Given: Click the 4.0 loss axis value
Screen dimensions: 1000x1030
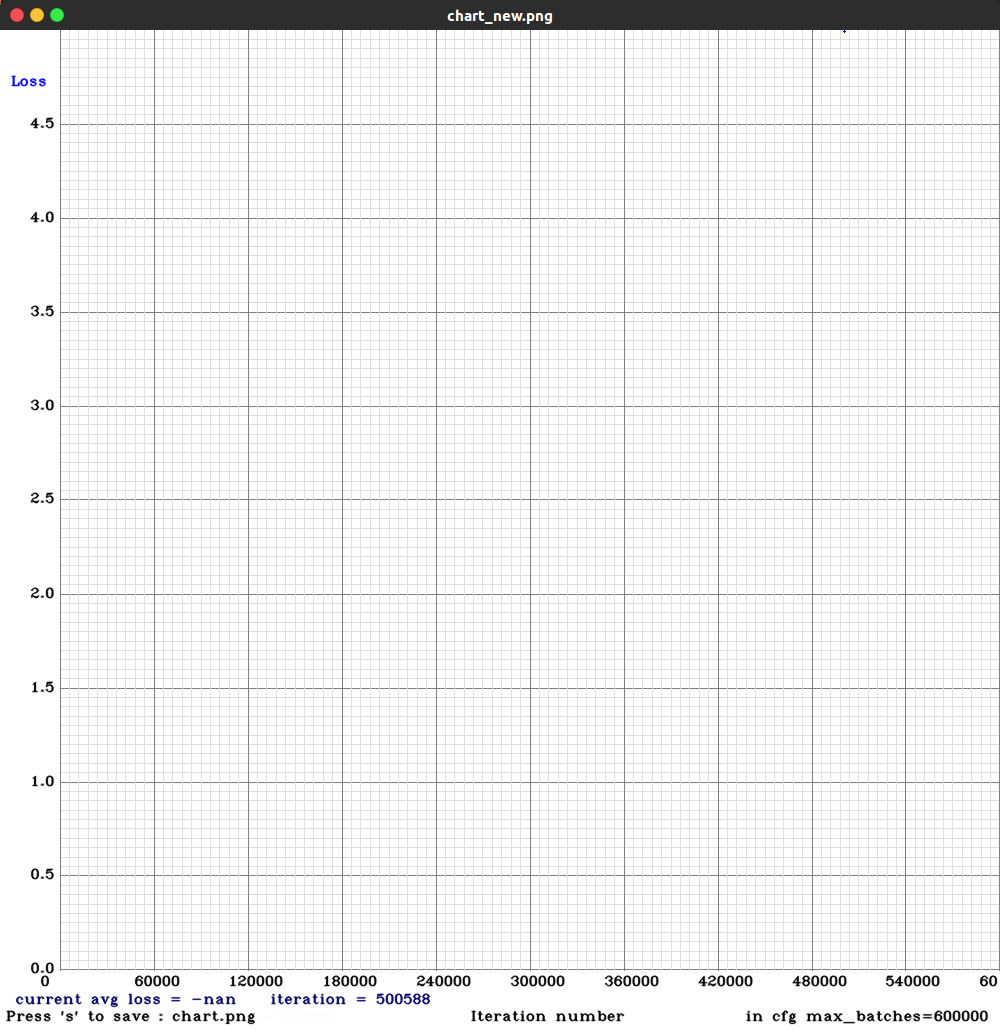Looking at the screenshot, I should [42, 217].
